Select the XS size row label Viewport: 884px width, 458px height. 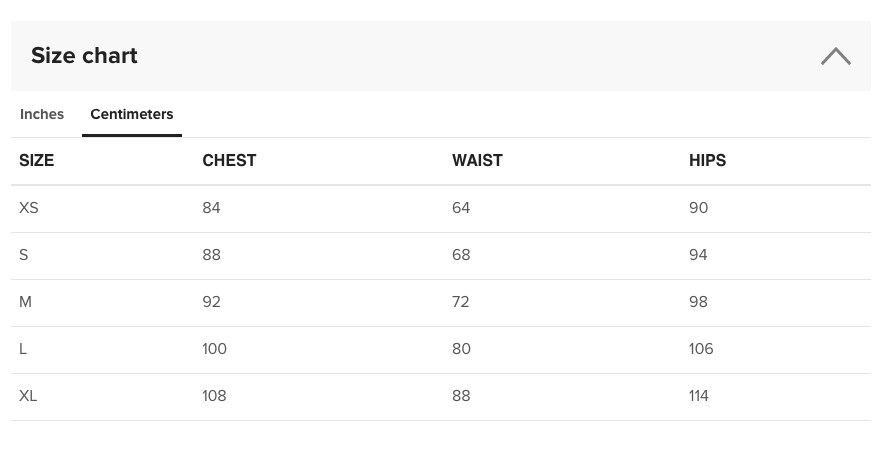click(29, 208)
